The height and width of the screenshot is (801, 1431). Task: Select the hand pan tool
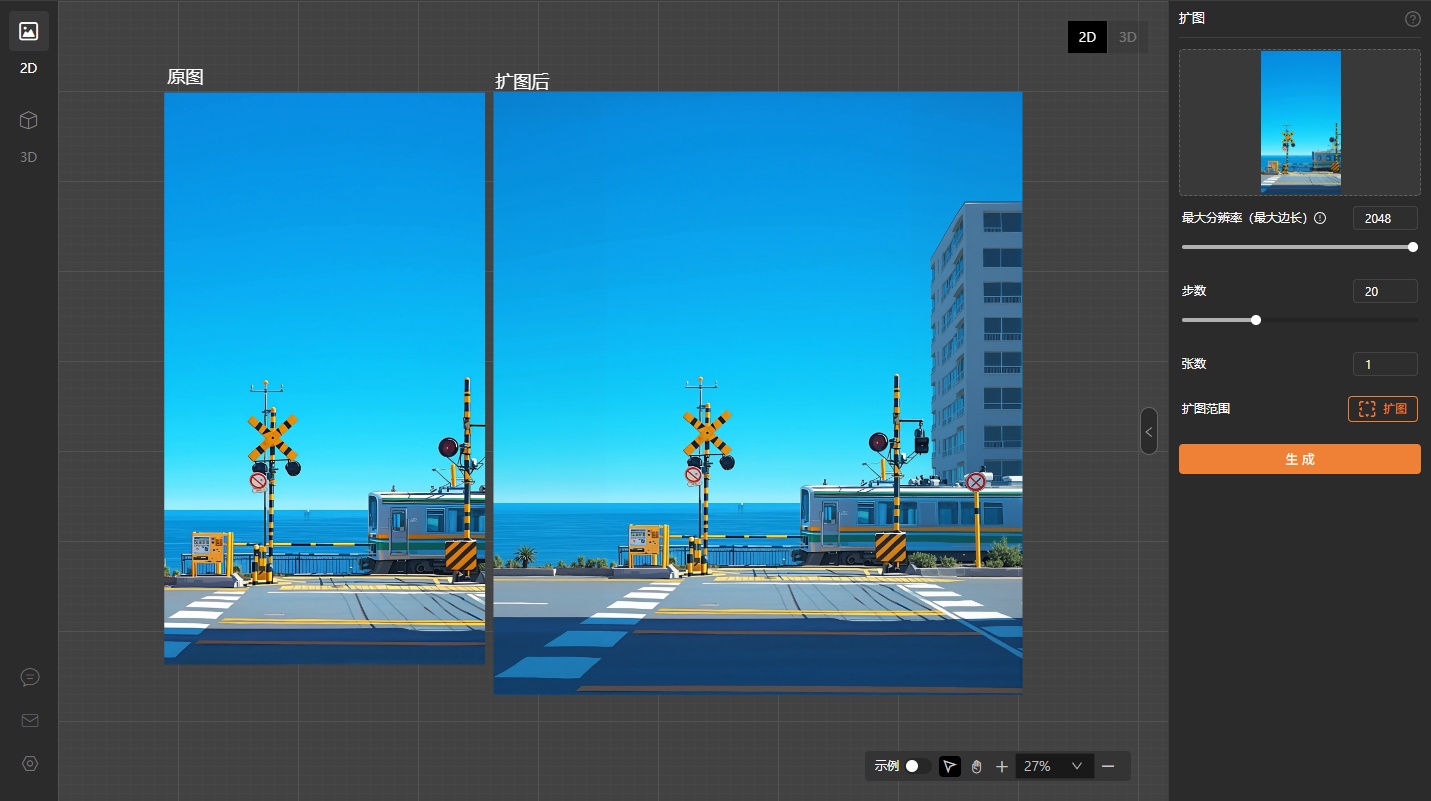point(976,766)
